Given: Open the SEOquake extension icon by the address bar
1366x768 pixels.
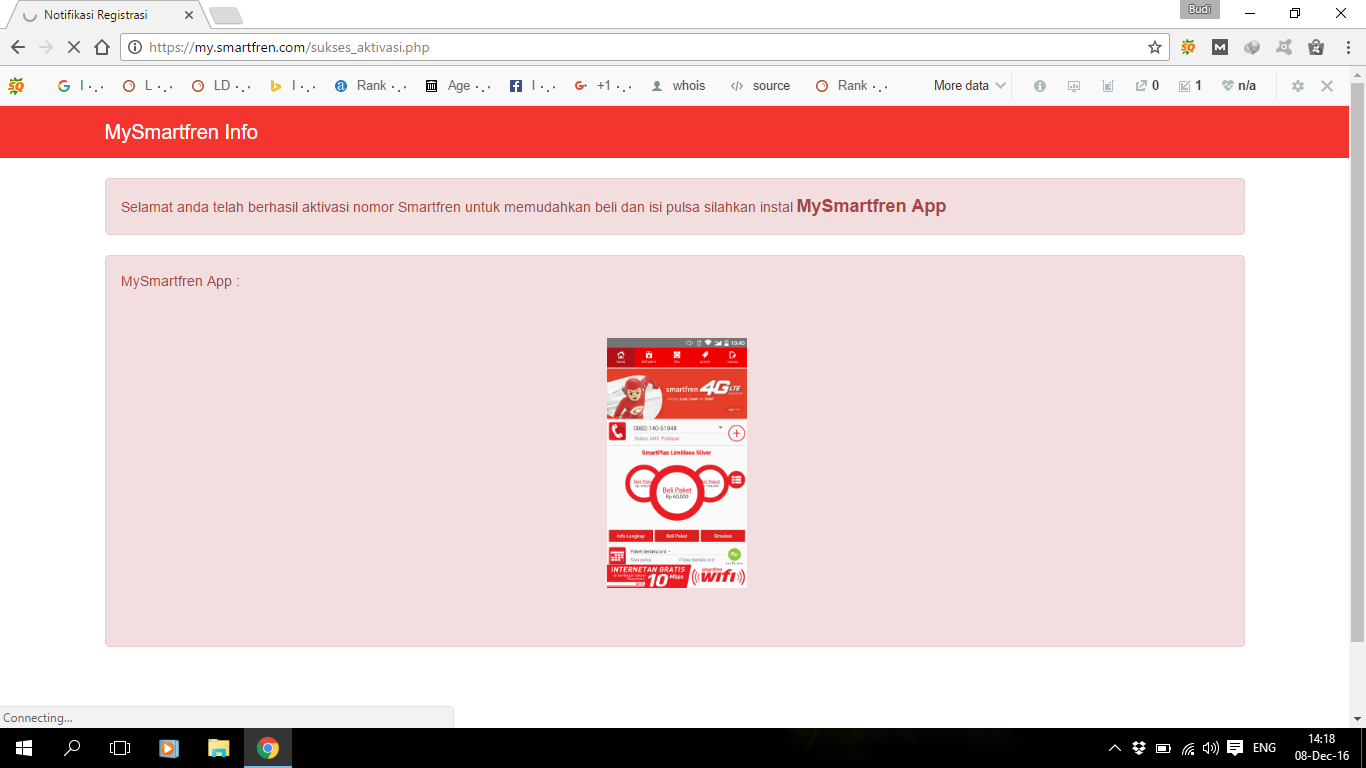Looking at the screenshot, I should pos(1188,47).
